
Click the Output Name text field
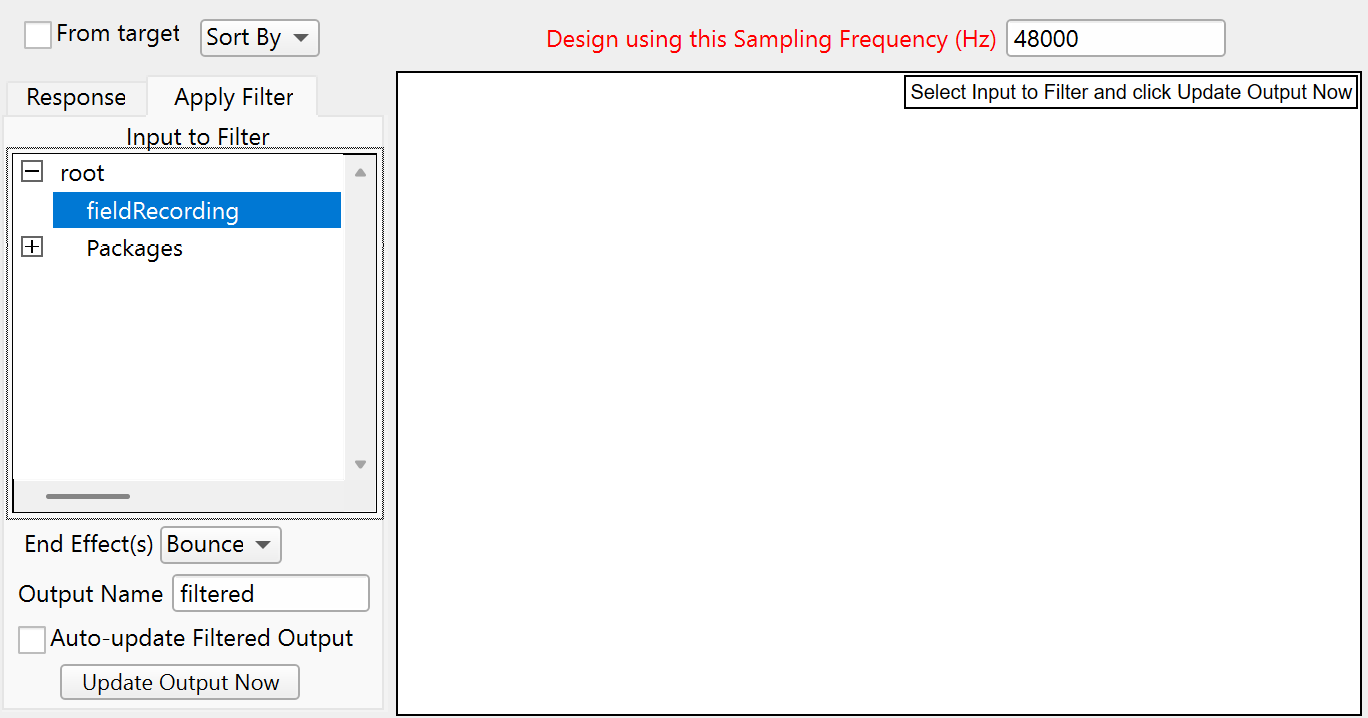[x=270, y=594]
